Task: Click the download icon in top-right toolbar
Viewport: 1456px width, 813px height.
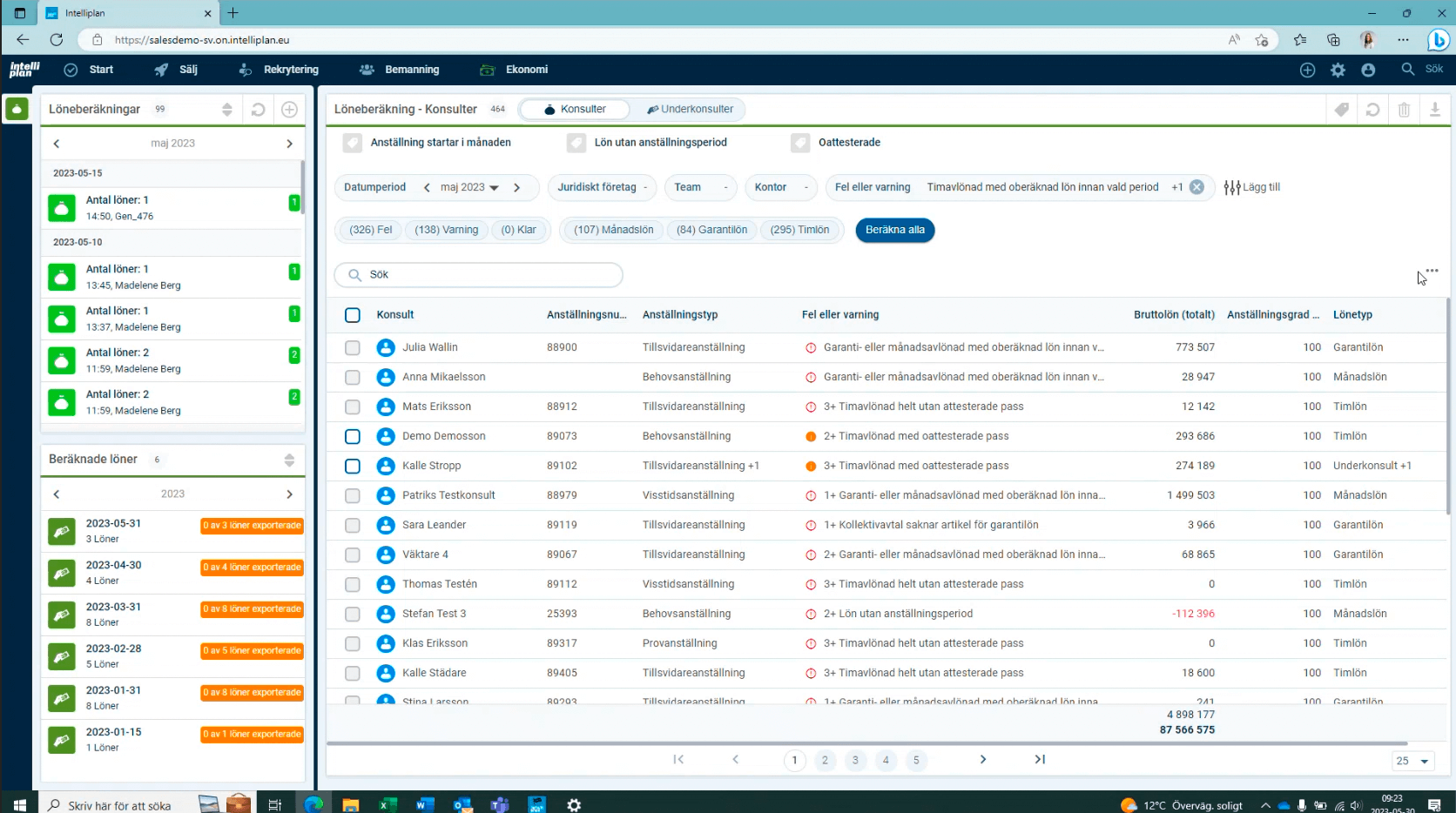Action: tap(1434, 110)
